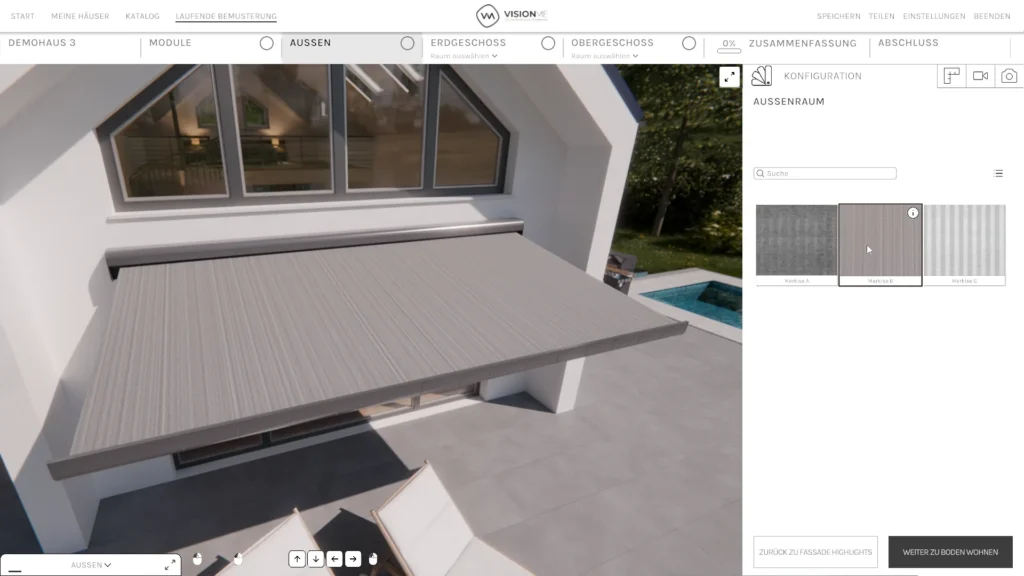The image size is (1024, 576).
Task: Open the Aussen dropdown at bottom left
Action: (91, 565)
